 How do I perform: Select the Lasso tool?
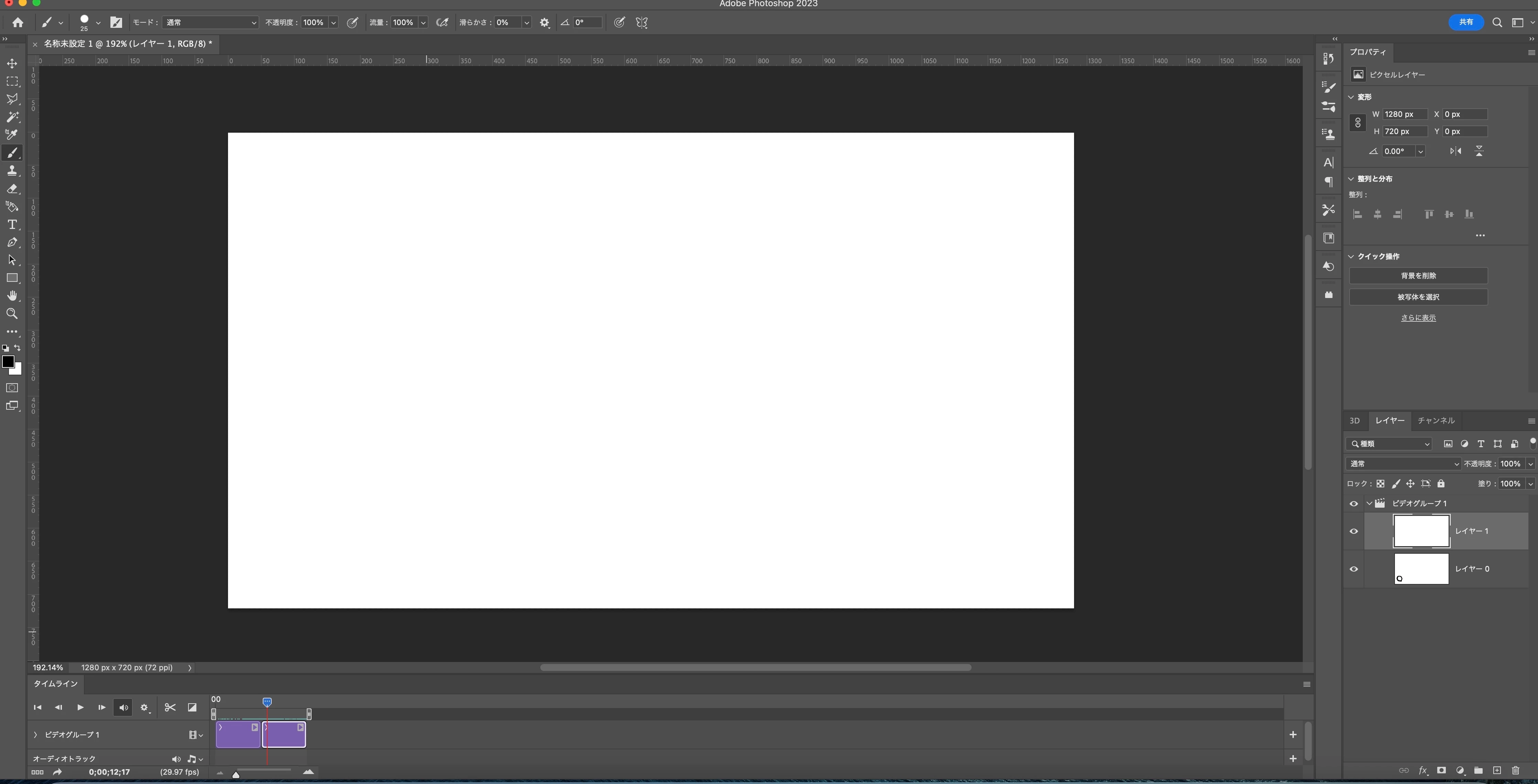[12, 99]
